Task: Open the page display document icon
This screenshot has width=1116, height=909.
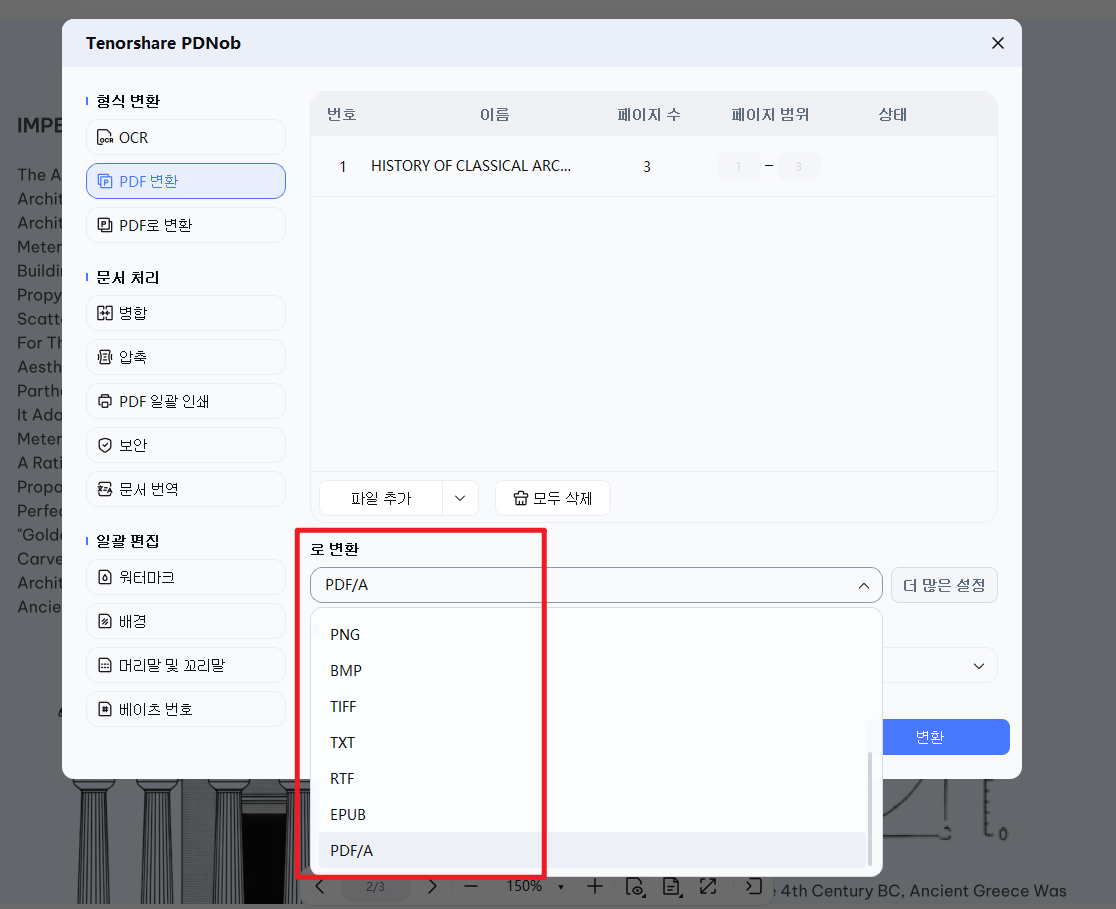Action: 671,886
